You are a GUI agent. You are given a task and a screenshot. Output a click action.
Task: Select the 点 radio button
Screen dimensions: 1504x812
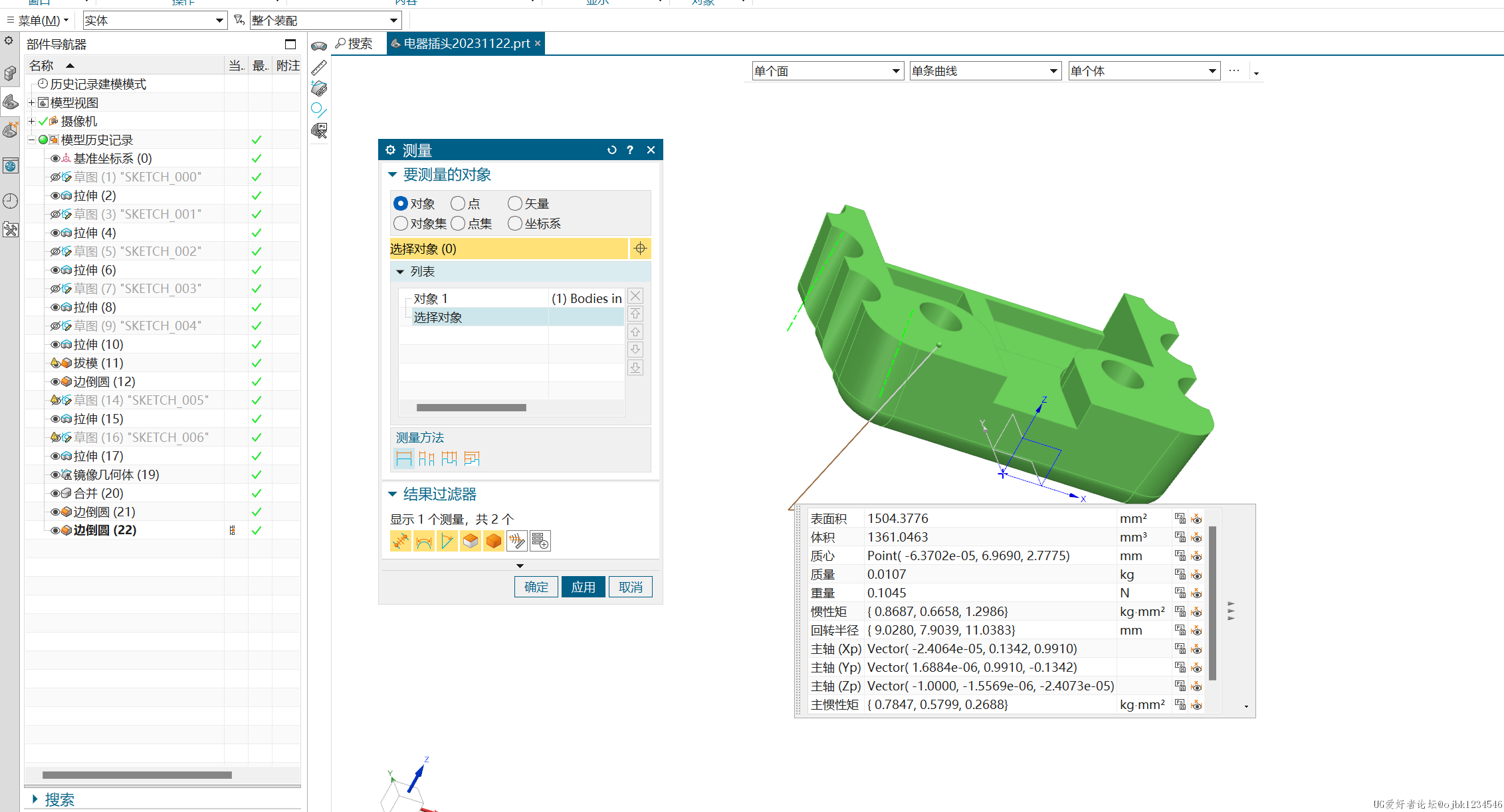point(458,203)
